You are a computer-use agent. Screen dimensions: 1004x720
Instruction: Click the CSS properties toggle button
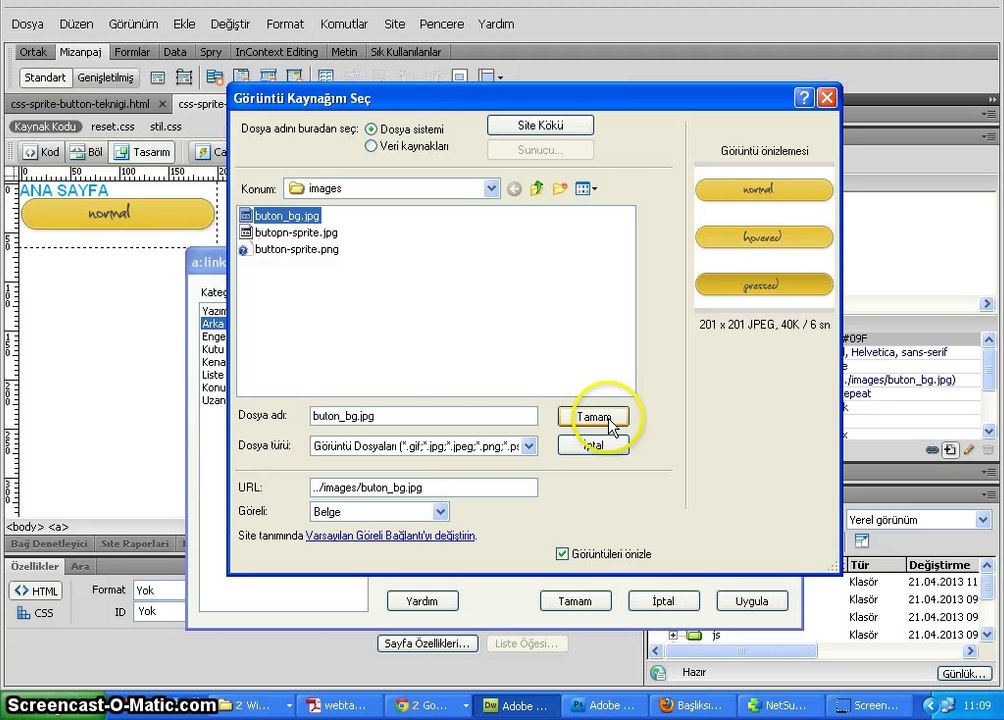(36, 613)
